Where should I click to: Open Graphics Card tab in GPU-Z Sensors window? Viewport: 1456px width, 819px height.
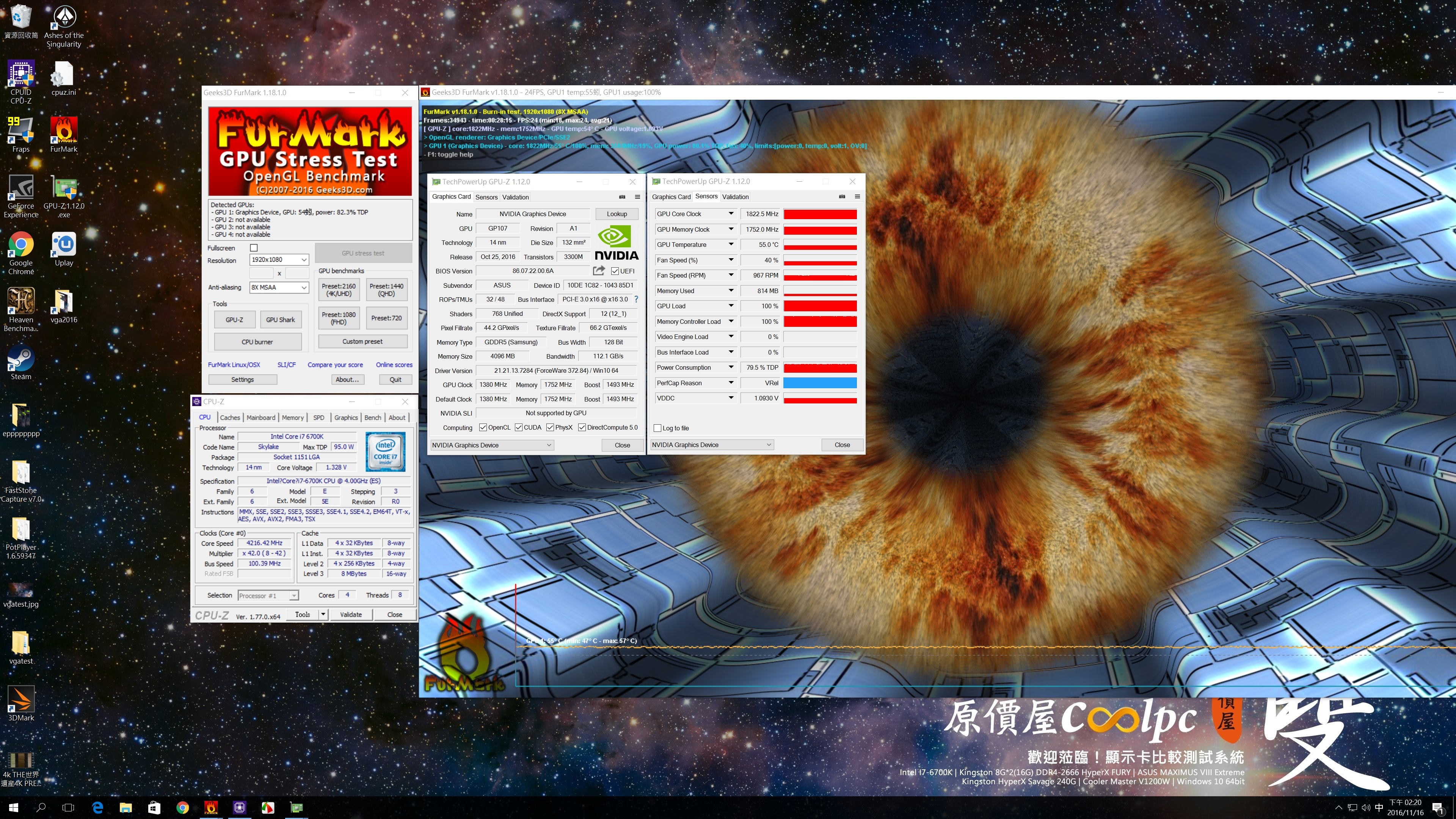point(671,197)
